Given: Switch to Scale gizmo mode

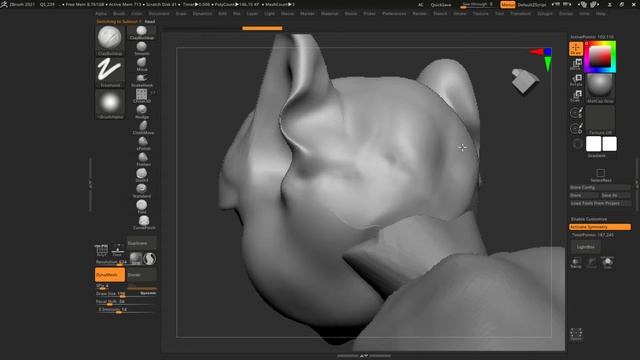Looking at the screenshot, I should (x=576, y=96).
